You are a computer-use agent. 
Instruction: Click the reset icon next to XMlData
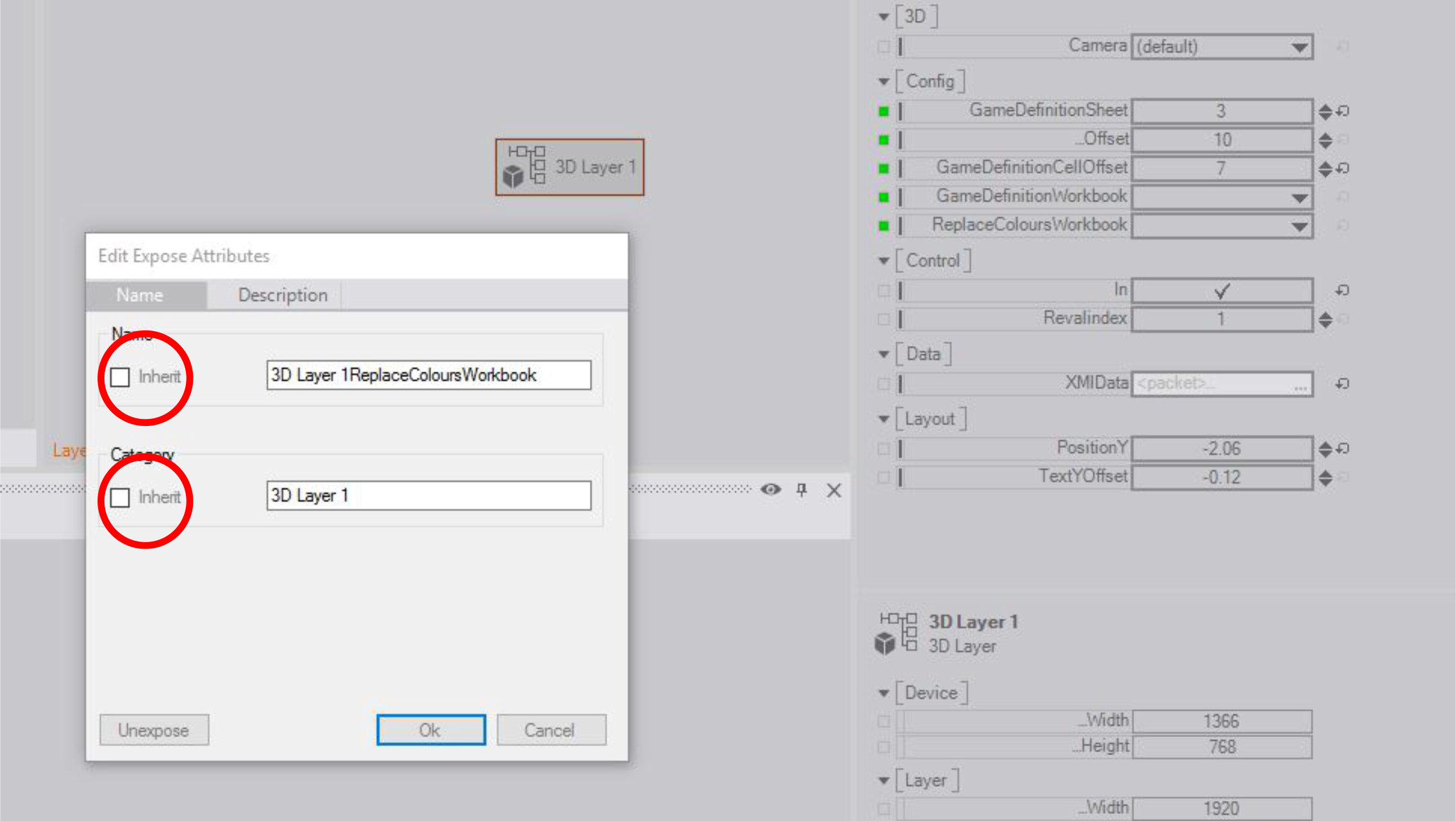click(1342, 383)
